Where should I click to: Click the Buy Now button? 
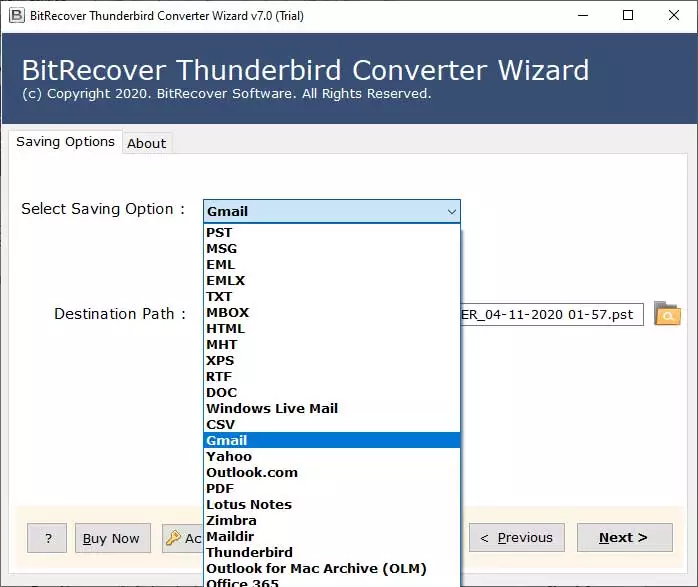[113, 538]
